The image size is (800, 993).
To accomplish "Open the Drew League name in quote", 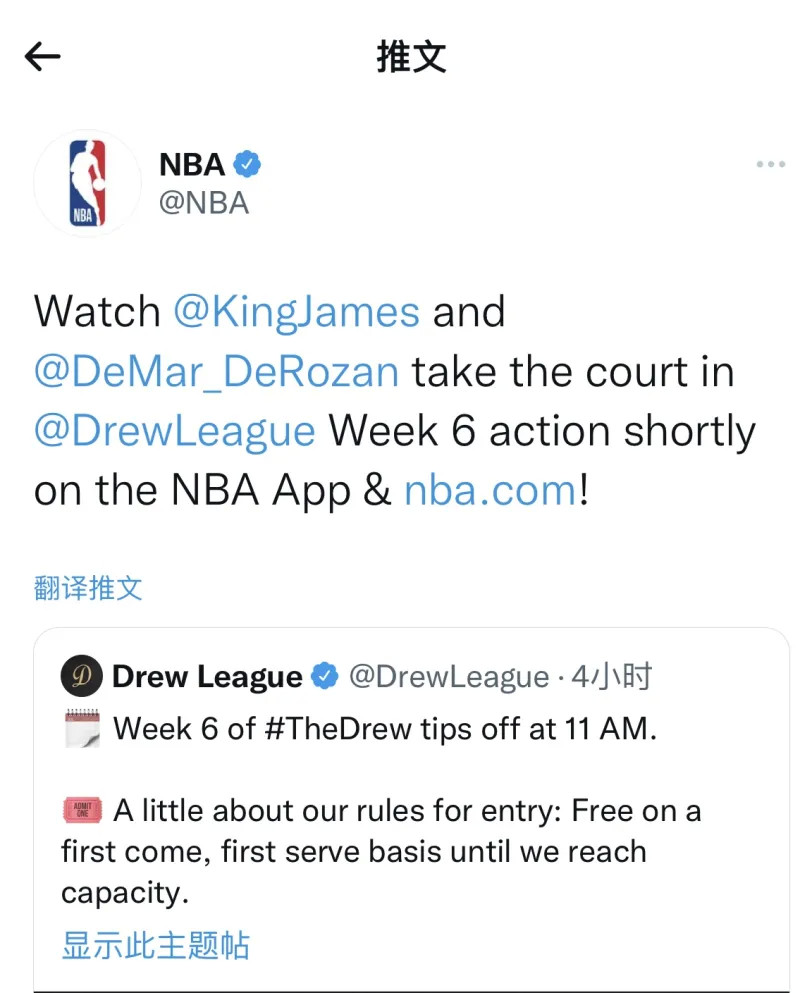I will 207,676.
